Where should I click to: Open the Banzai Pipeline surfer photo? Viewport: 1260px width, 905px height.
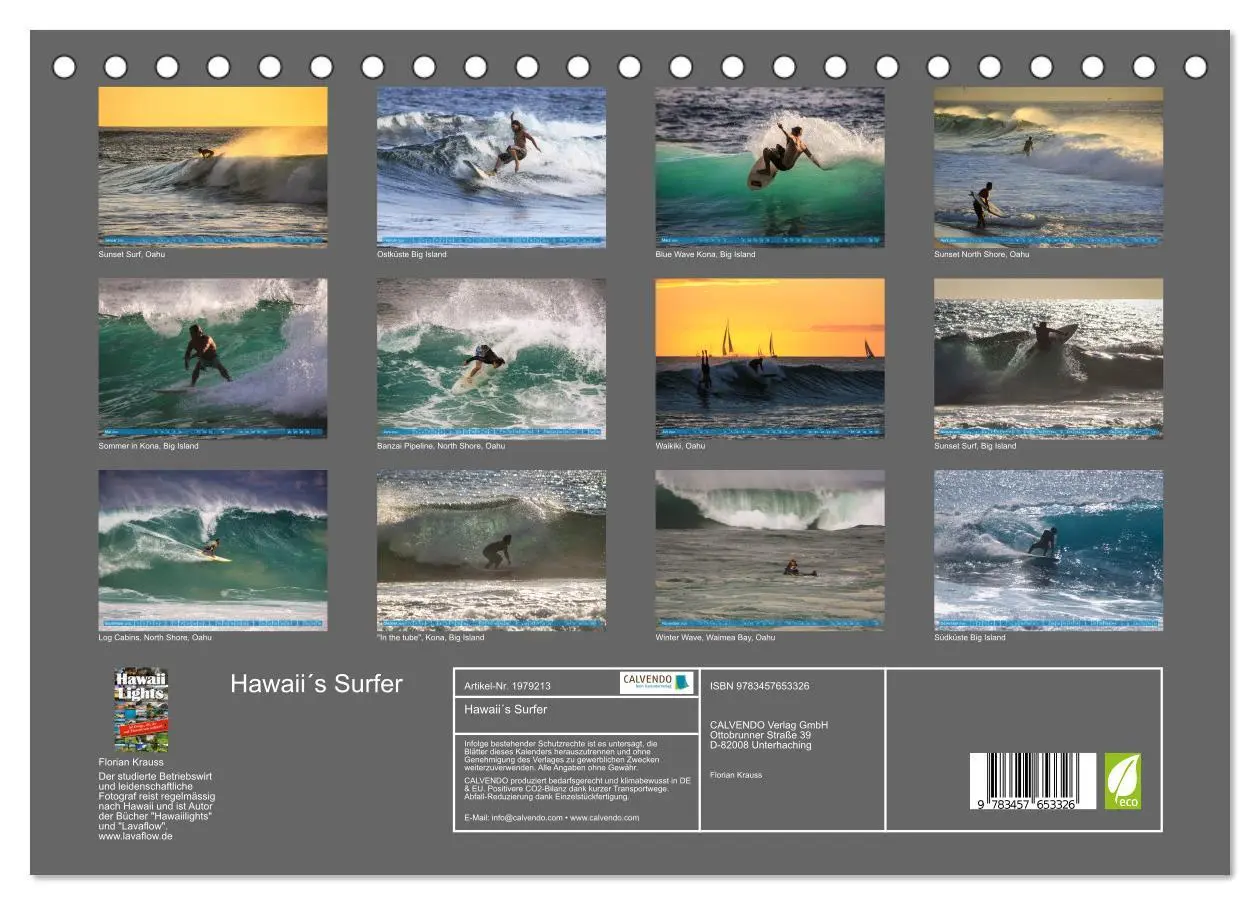tap(491, 358)
